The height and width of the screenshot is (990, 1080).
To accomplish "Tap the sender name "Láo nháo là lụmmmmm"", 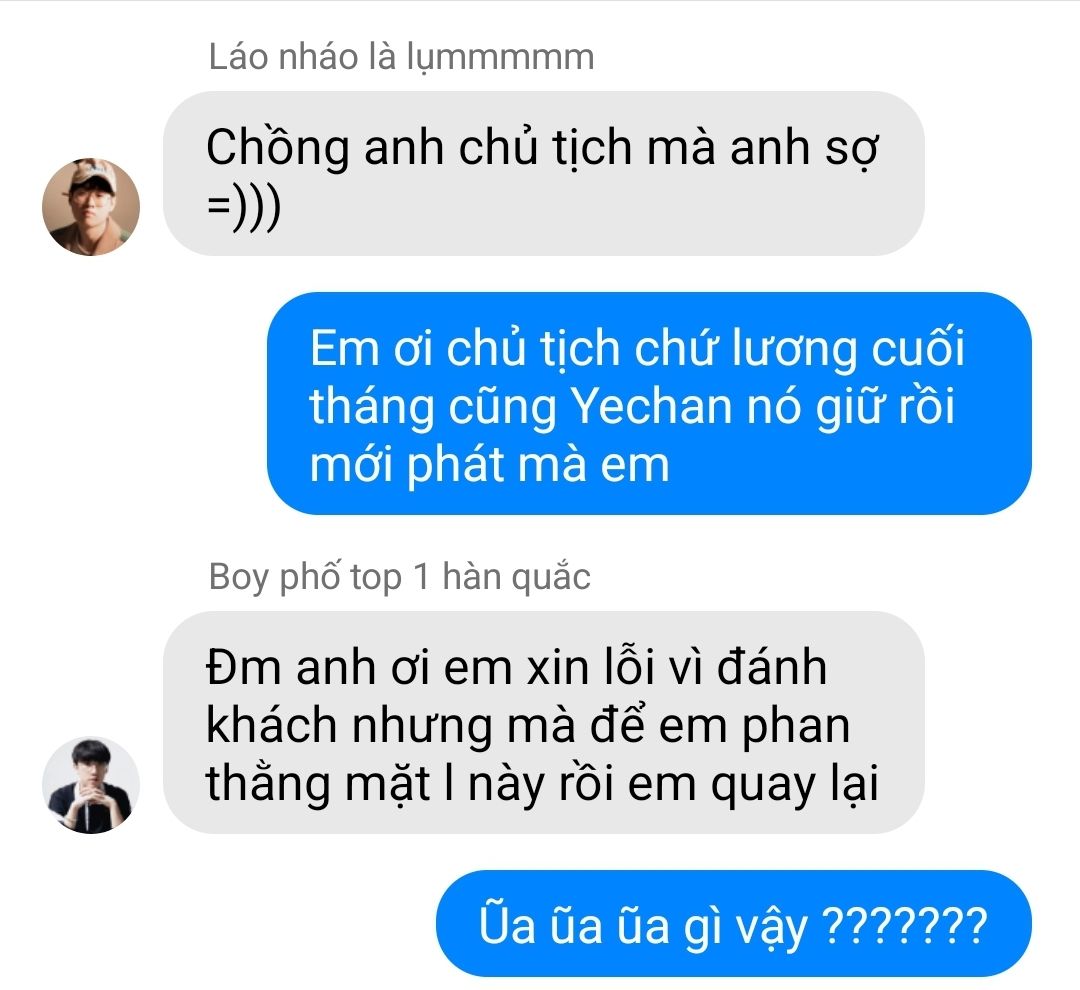I will pos(401,56).
